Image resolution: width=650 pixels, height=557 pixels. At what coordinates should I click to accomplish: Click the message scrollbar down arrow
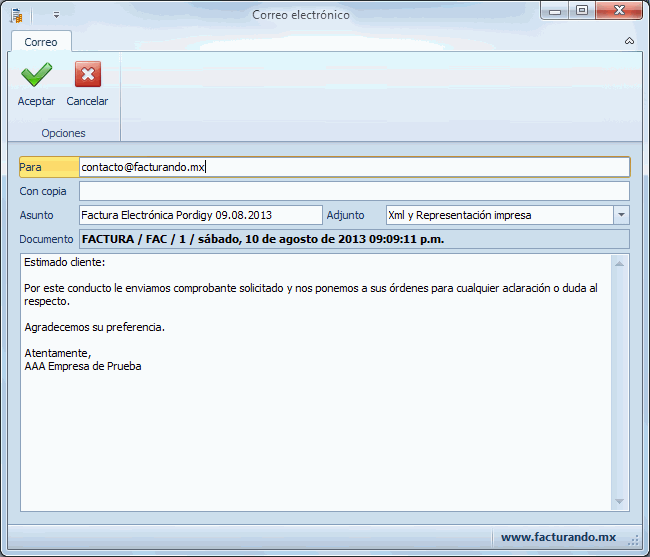tap(620, 501)
